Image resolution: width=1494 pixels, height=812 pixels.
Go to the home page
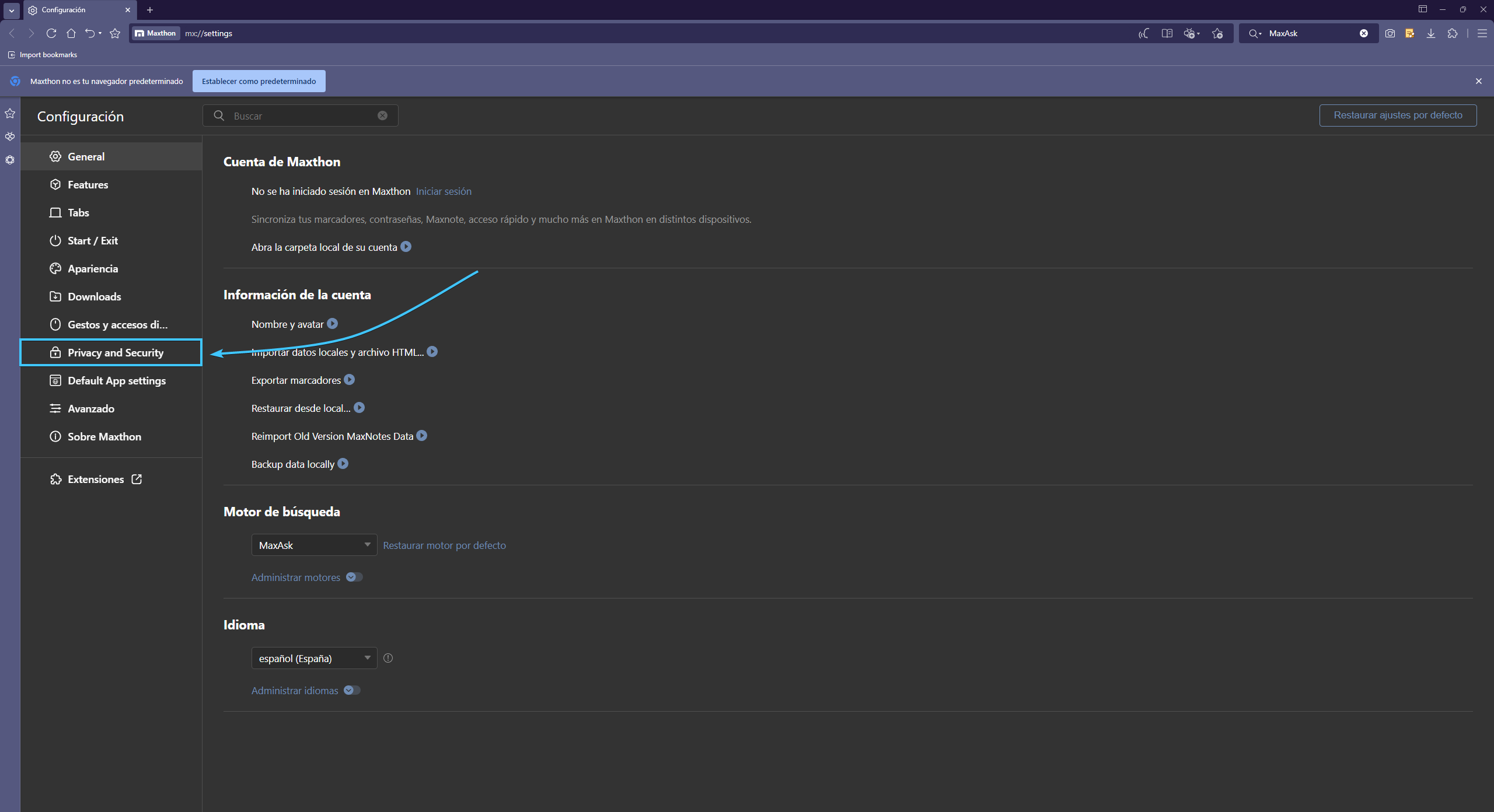(x=71, y=33)
